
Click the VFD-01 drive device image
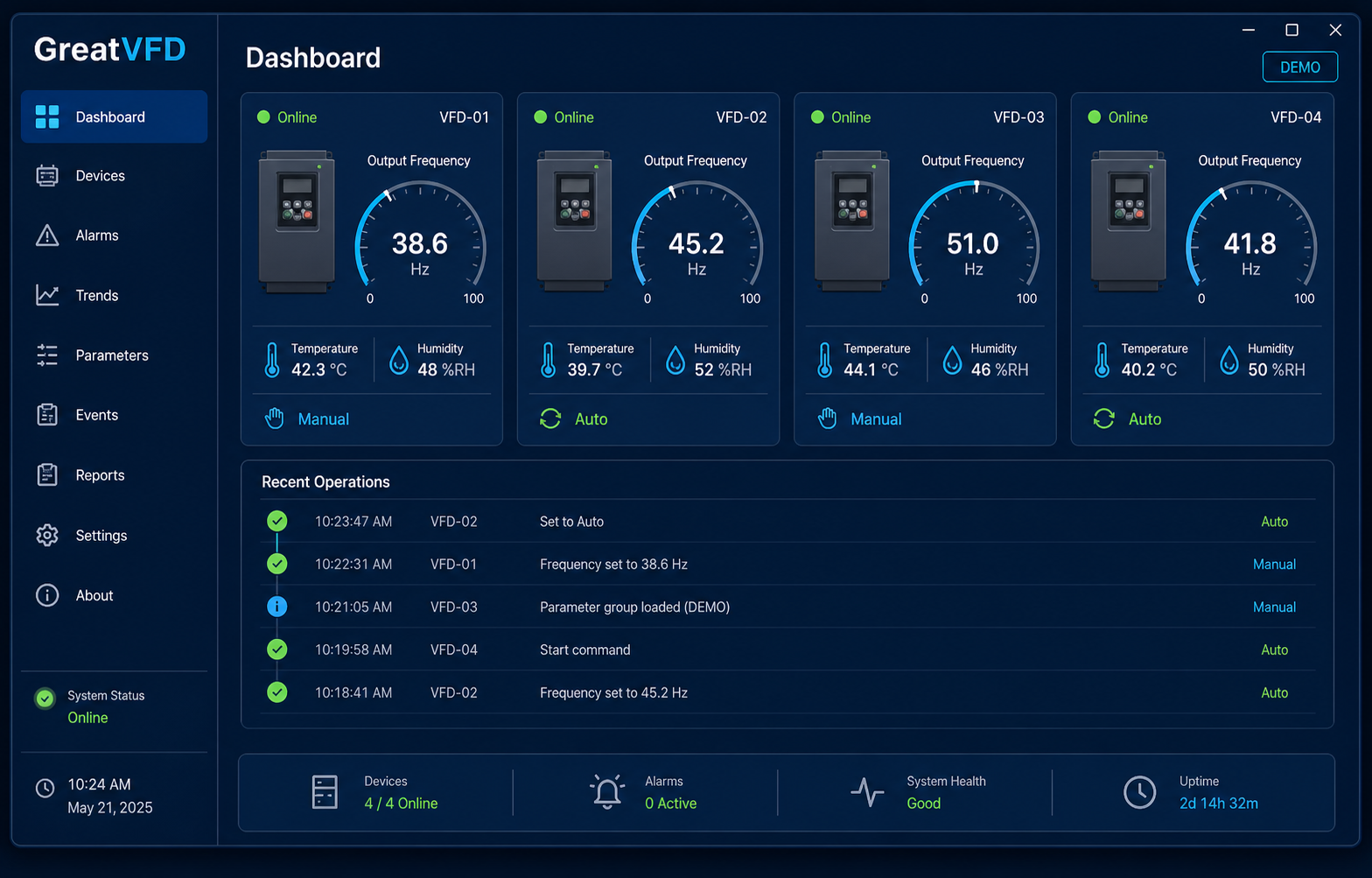click(x=297, y=221)
